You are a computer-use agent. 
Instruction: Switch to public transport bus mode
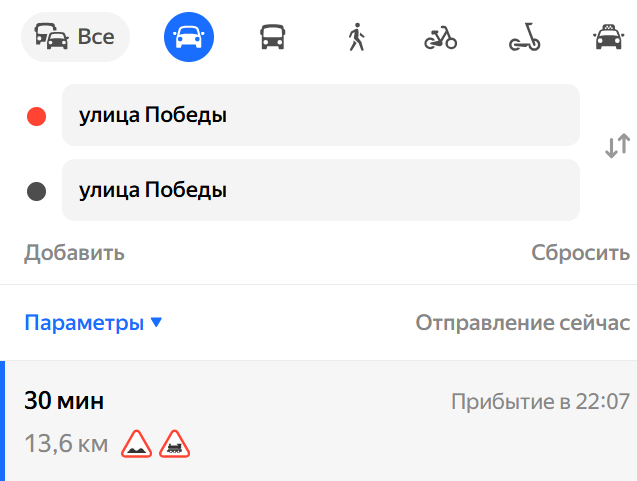pyautogui.click(x=272, y=38)
